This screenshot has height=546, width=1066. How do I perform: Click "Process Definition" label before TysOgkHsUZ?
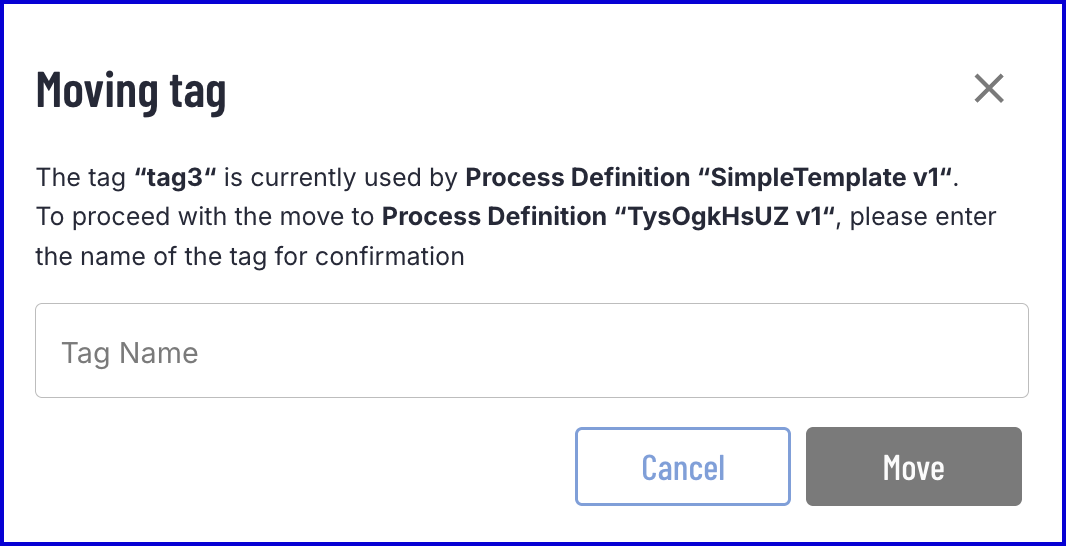[x=494, y=217]
